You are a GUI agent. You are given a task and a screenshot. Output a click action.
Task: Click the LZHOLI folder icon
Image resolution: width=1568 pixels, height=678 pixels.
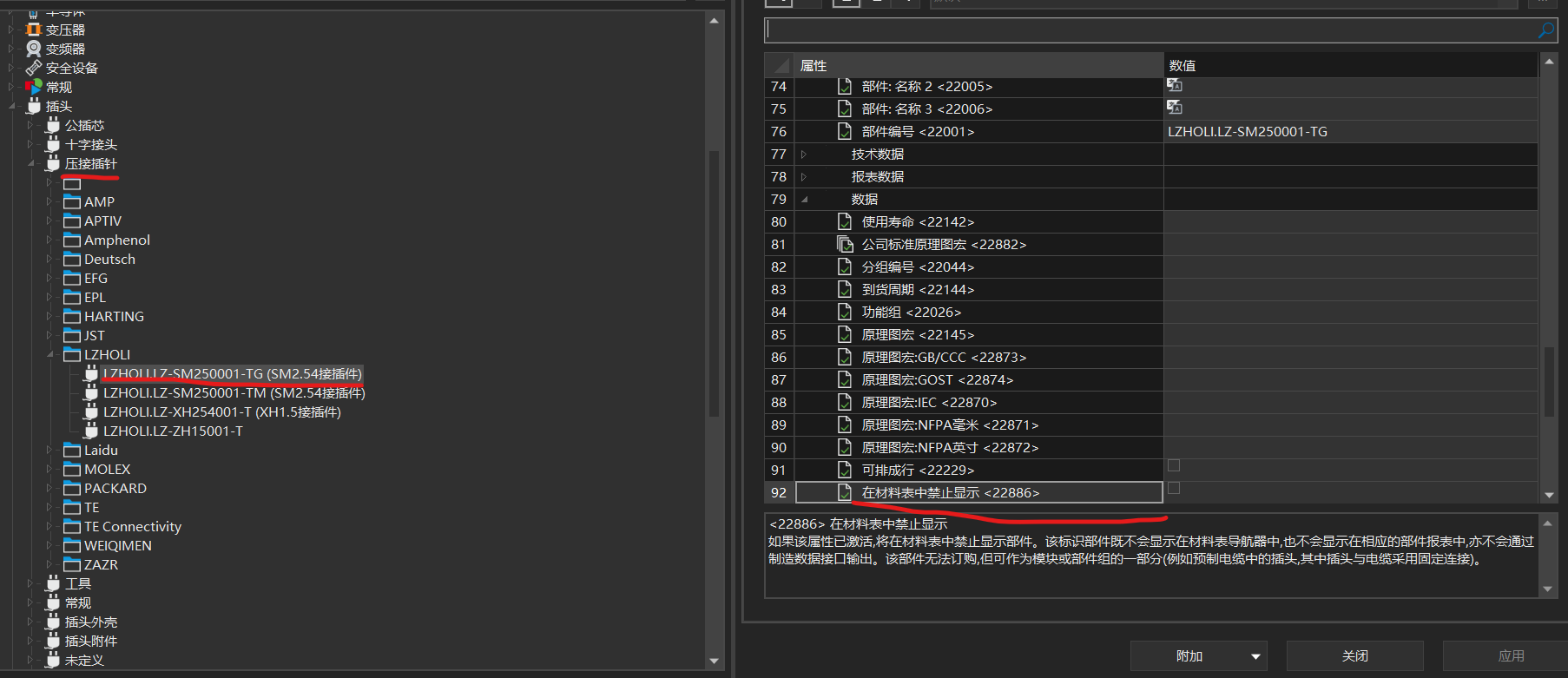tap(72, 354)
